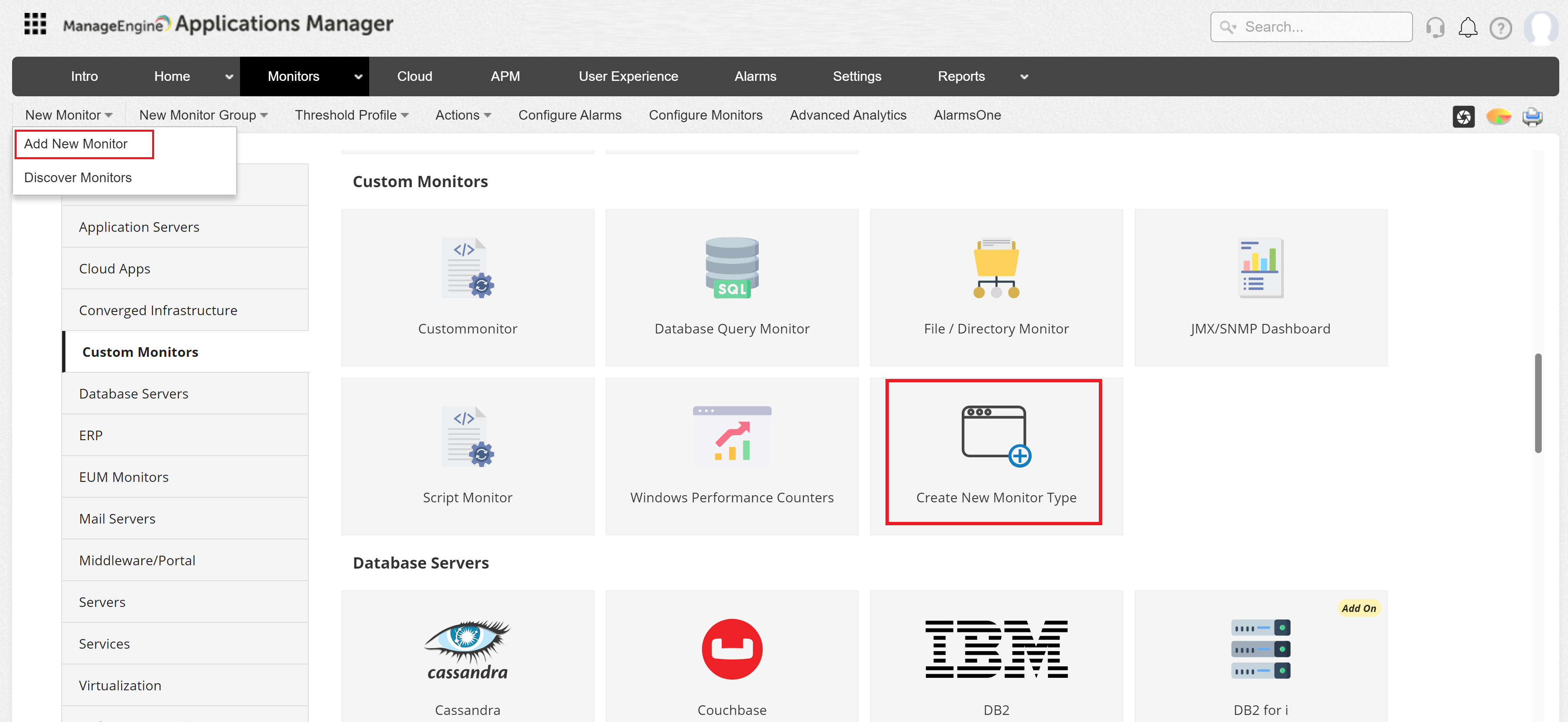Viewport: 1568px width, 722px height.
Task: Click the printer icon in toolbar
Action: coord(1532,116)
